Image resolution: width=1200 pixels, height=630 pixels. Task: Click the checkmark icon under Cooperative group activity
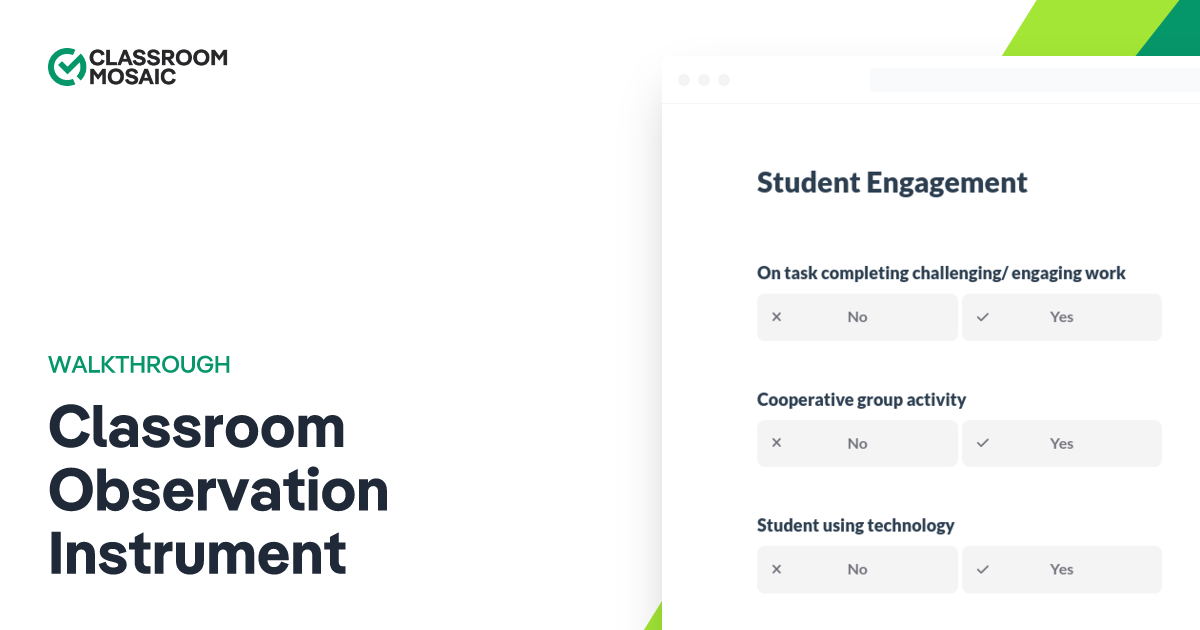982,443
